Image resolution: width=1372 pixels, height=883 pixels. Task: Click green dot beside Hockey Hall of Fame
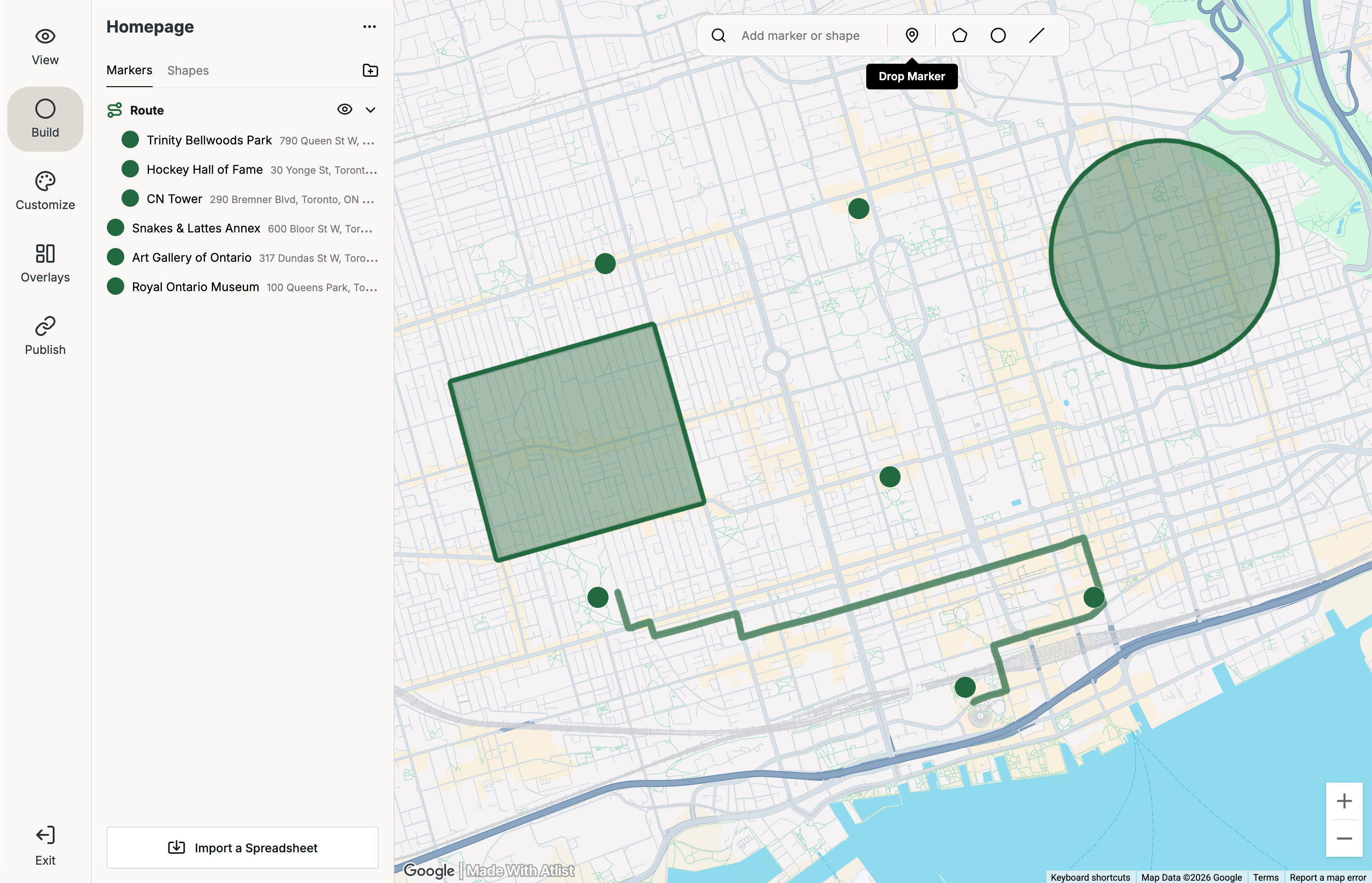click(130, 169)
